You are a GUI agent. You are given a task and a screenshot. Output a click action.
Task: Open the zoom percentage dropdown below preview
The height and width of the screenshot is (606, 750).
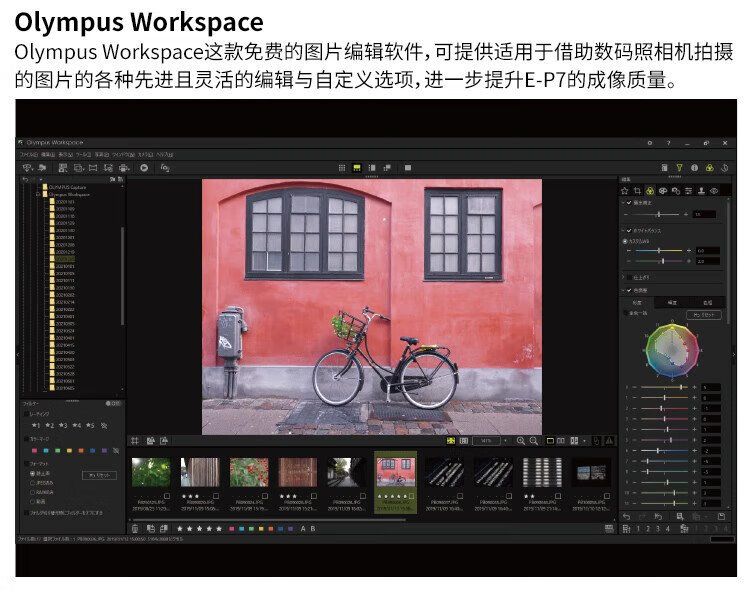(504, 440)
